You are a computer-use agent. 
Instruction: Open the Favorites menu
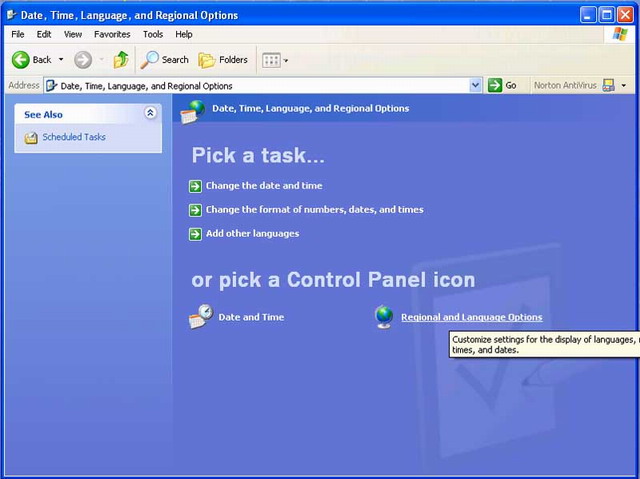coord(112,34)
